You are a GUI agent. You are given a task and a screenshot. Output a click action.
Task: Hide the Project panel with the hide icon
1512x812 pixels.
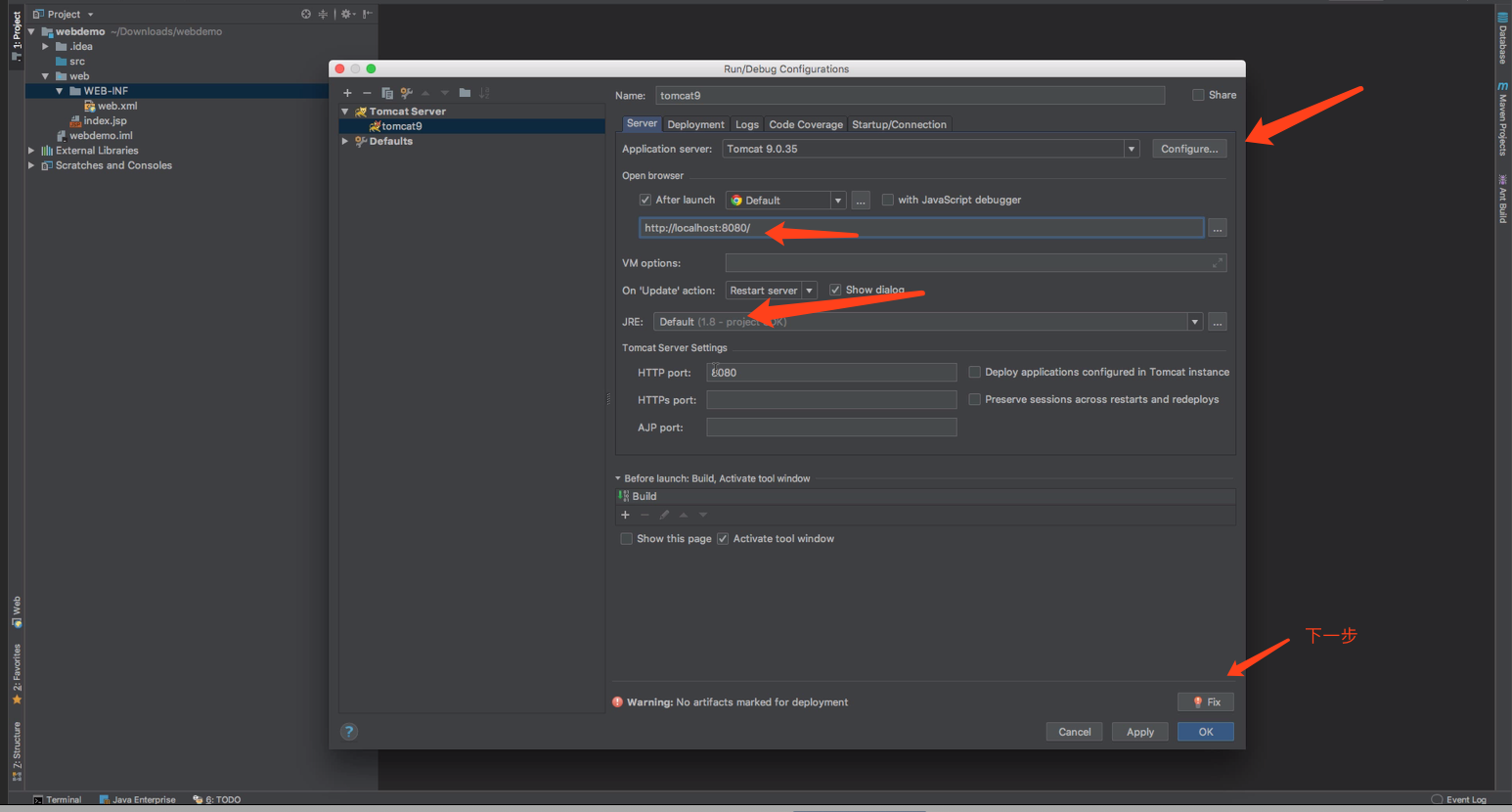click(367, 14)
